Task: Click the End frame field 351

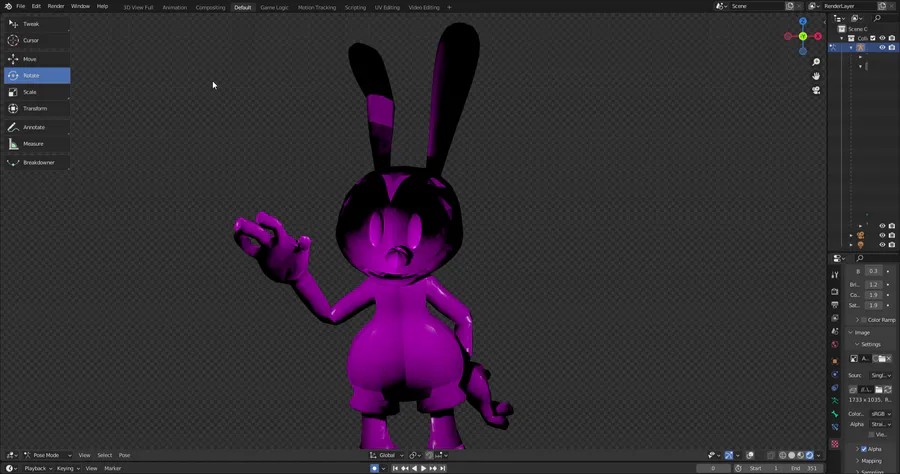Action: (805, 468)
